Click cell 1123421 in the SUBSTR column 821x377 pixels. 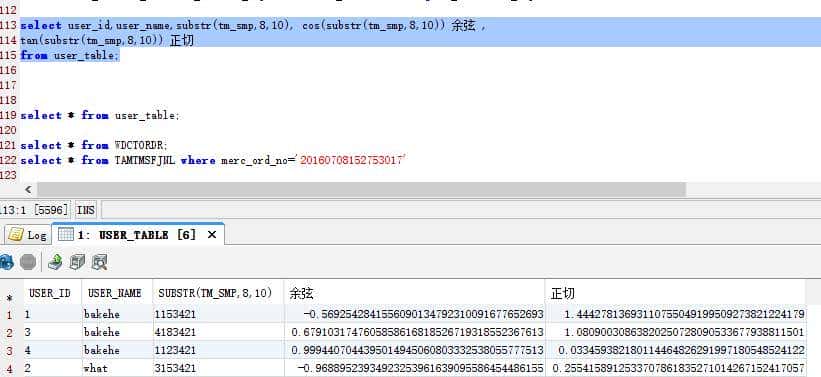click(218, 350)
